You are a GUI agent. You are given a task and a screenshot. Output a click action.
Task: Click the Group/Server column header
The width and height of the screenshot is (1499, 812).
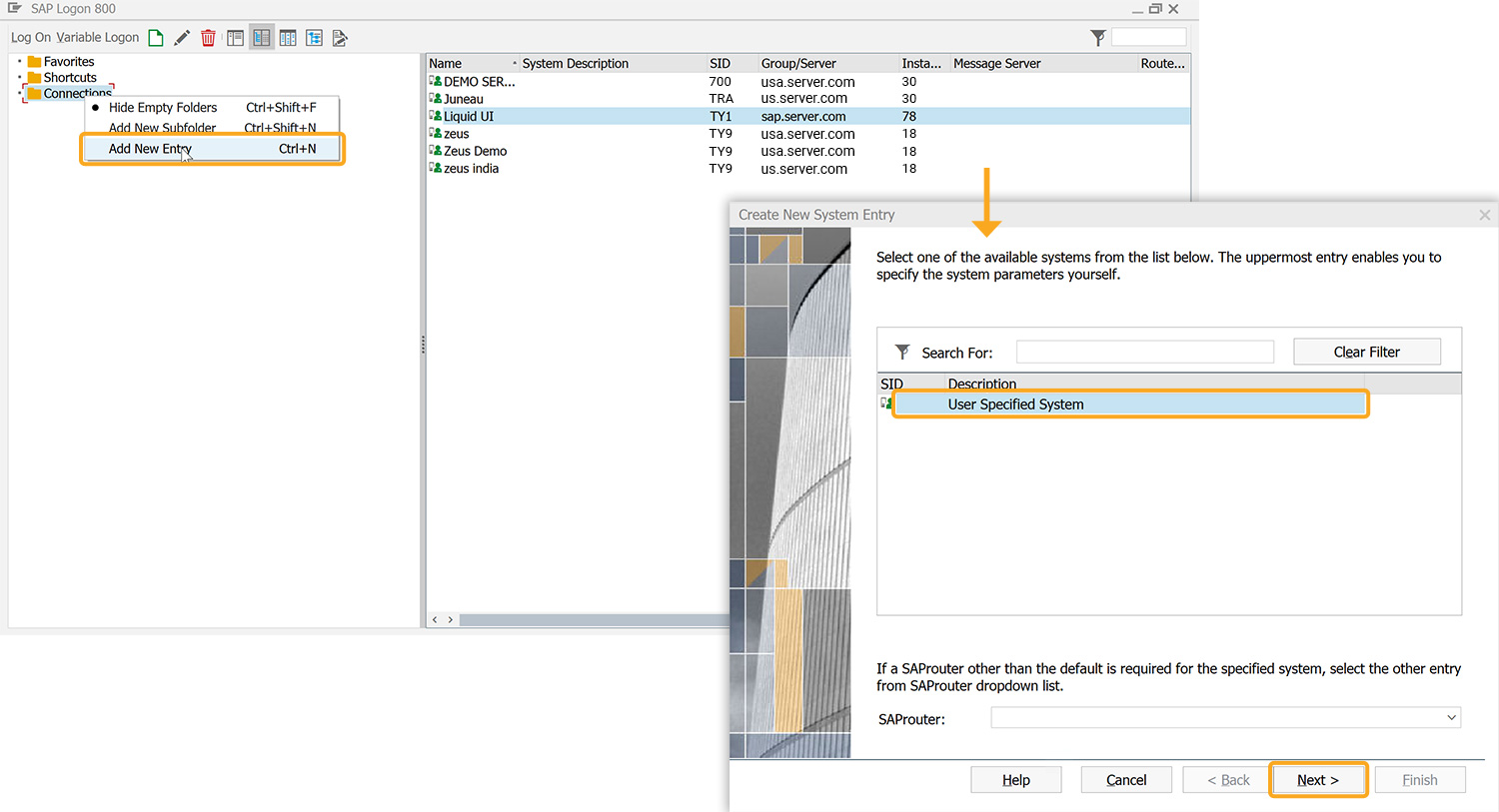pyautogui.click(x=826, y=63)
